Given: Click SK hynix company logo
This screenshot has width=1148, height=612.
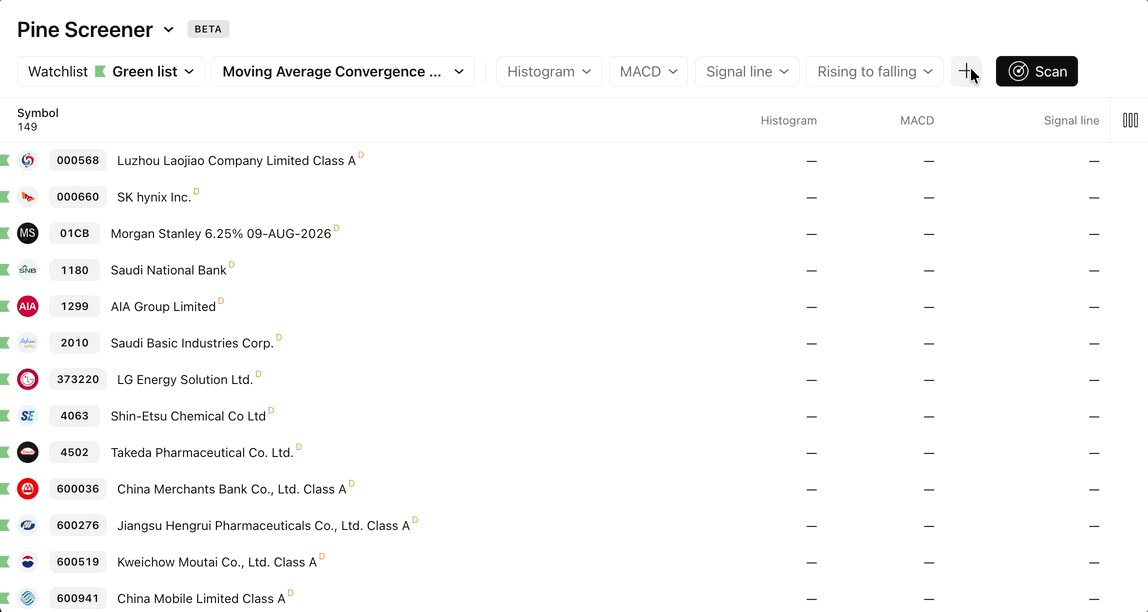Looking at the screenshot, I should [x=28, y=197].
